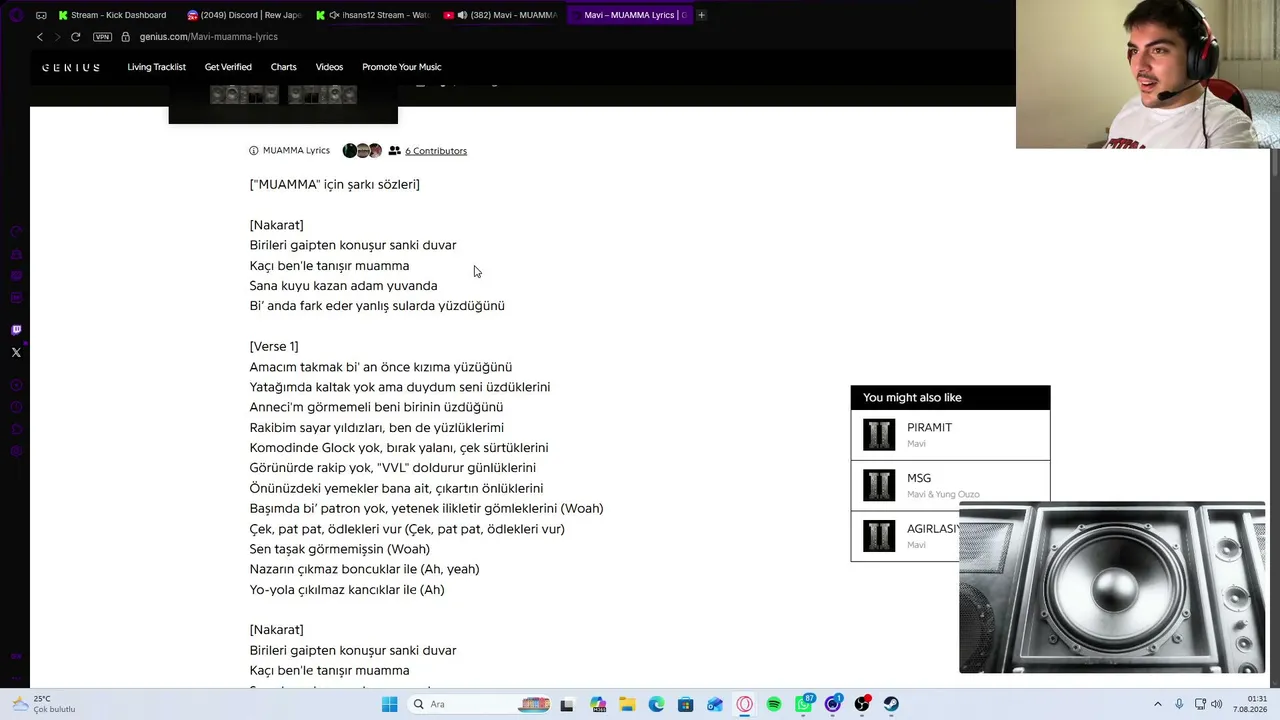Screen dimensions: 1280x720
Task: Open WhatsApp from the taskbar
Action: point(804,704)
